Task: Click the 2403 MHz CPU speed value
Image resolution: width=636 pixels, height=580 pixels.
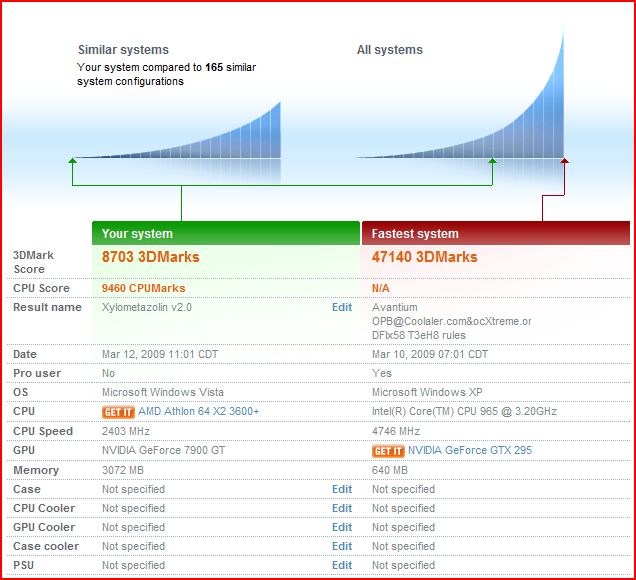Action: (x=126, y=431)
